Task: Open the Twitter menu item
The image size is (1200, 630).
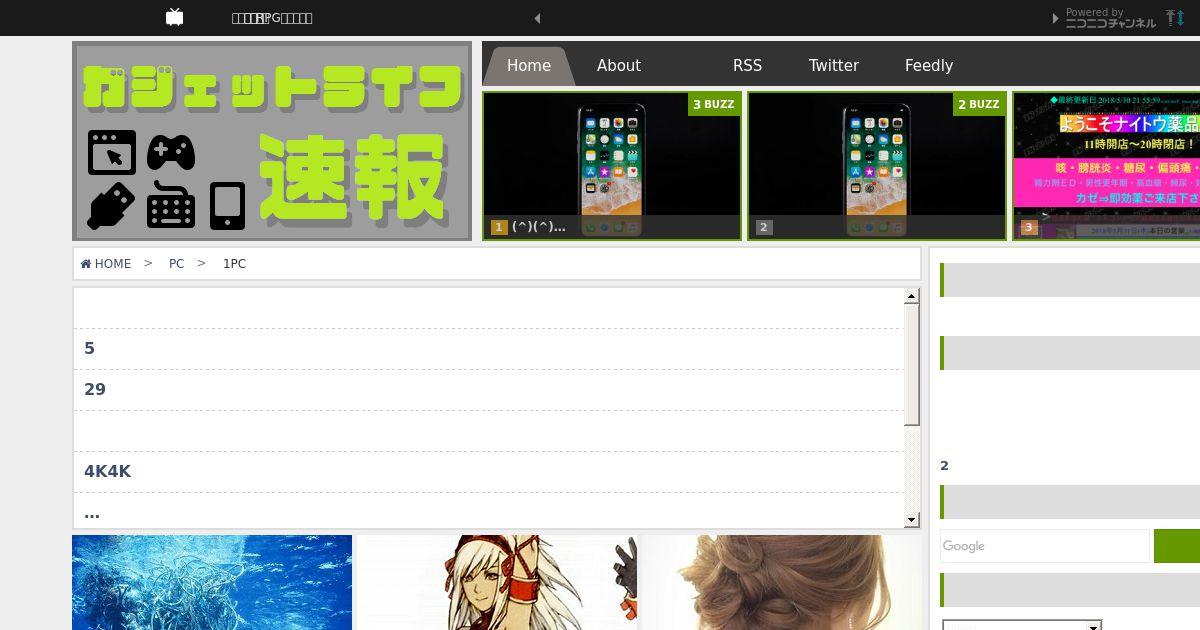Action: (x=834, y=66)
